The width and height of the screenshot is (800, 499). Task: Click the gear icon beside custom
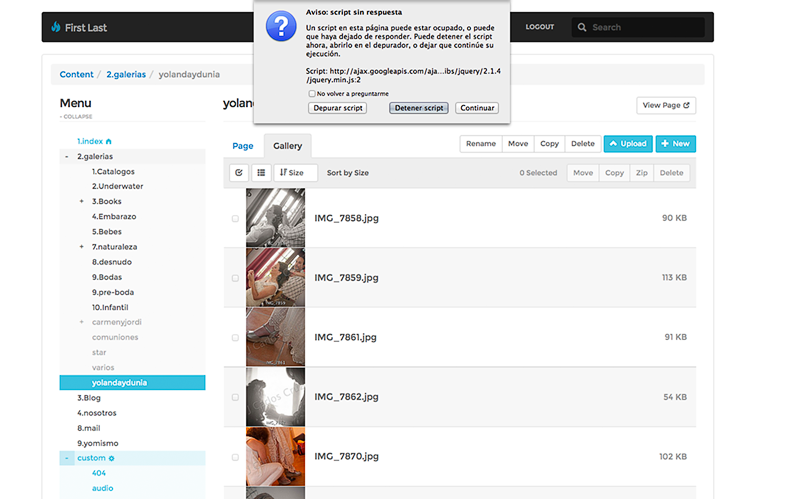(111, 458)
